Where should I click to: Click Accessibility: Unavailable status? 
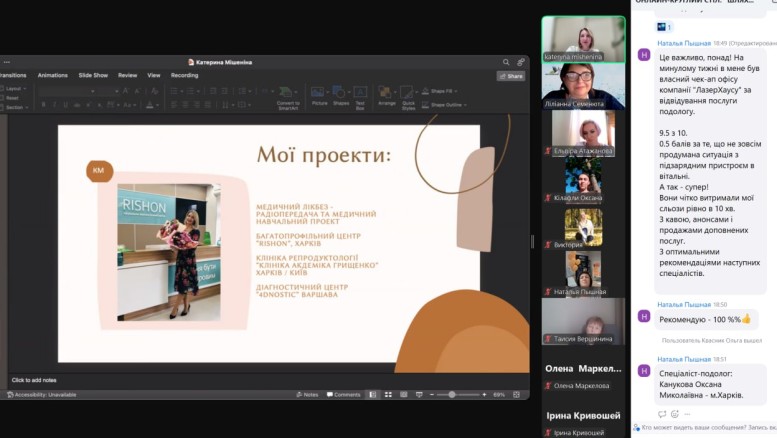42,394
